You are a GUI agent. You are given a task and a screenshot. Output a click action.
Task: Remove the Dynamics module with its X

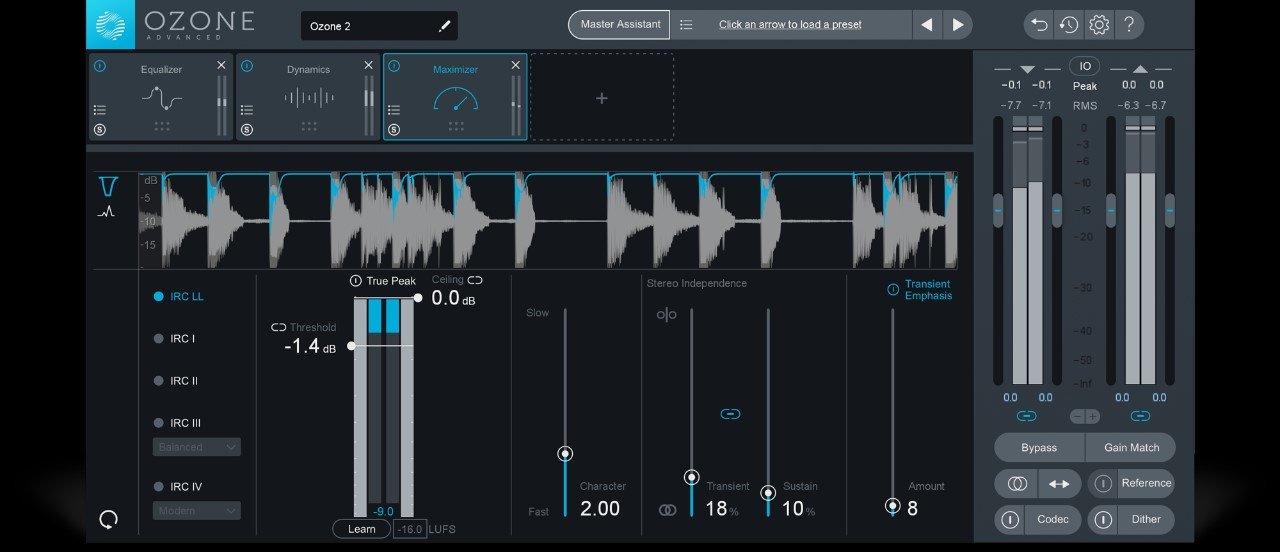368,65
